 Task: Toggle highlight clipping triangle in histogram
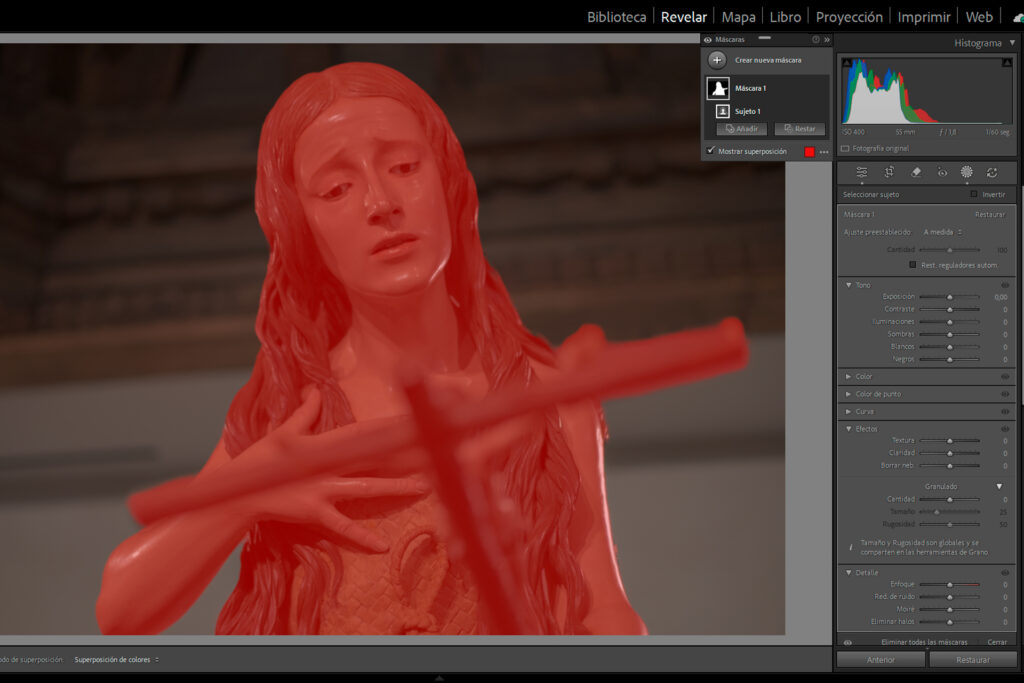click(1006, 63)
